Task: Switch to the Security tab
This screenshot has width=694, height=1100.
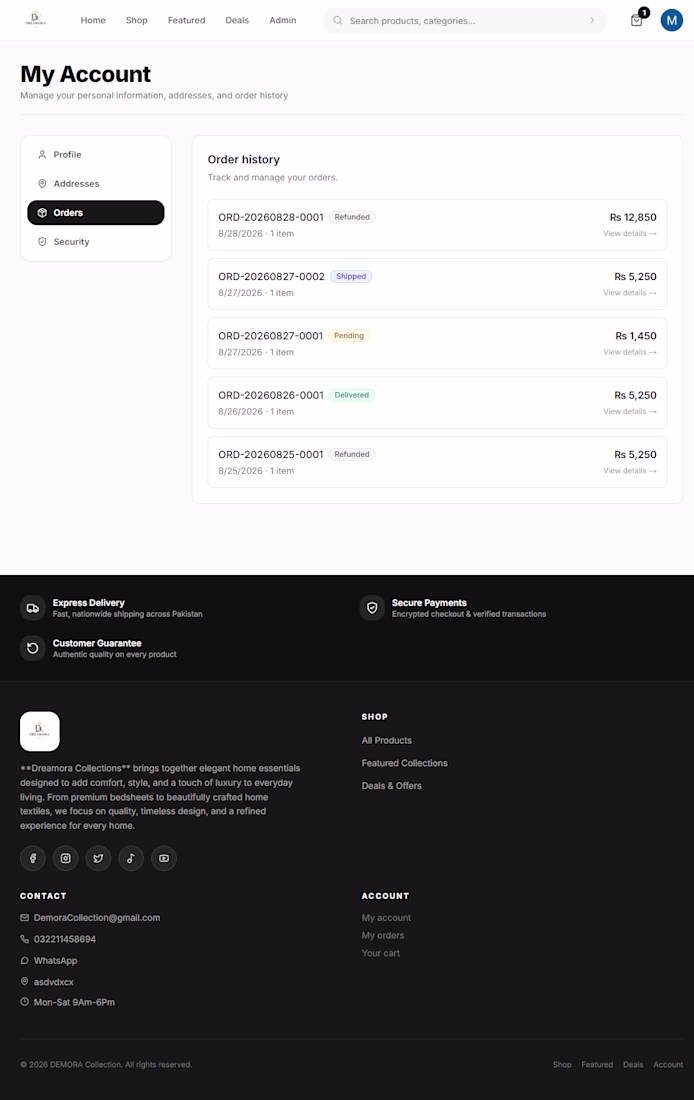Action: point(95,242)
